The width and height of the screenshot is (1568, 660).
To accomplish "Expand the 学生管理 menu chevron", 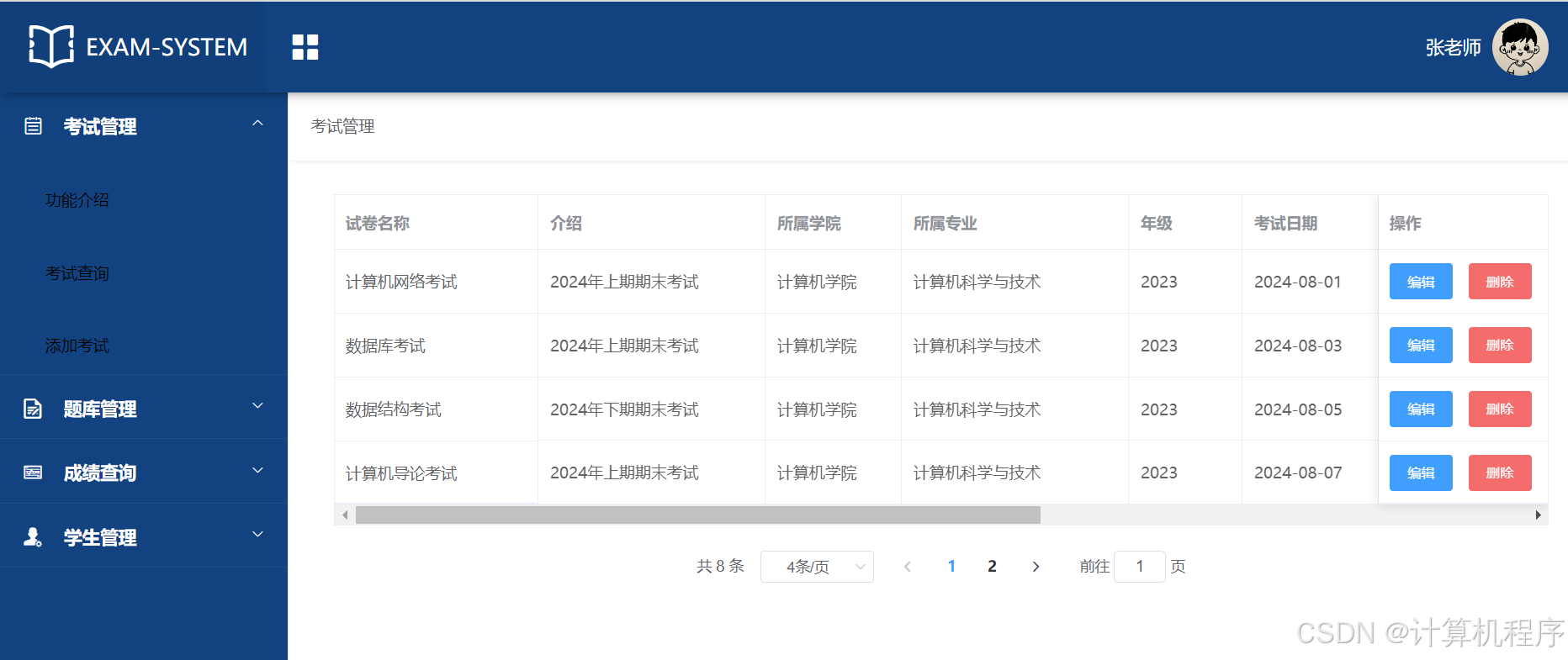I will (258, 535).
